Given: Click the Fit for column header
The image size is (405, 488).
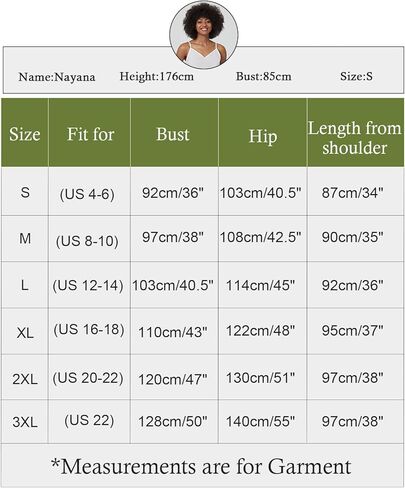Looking at the screenshot, I should pos(90,134).
